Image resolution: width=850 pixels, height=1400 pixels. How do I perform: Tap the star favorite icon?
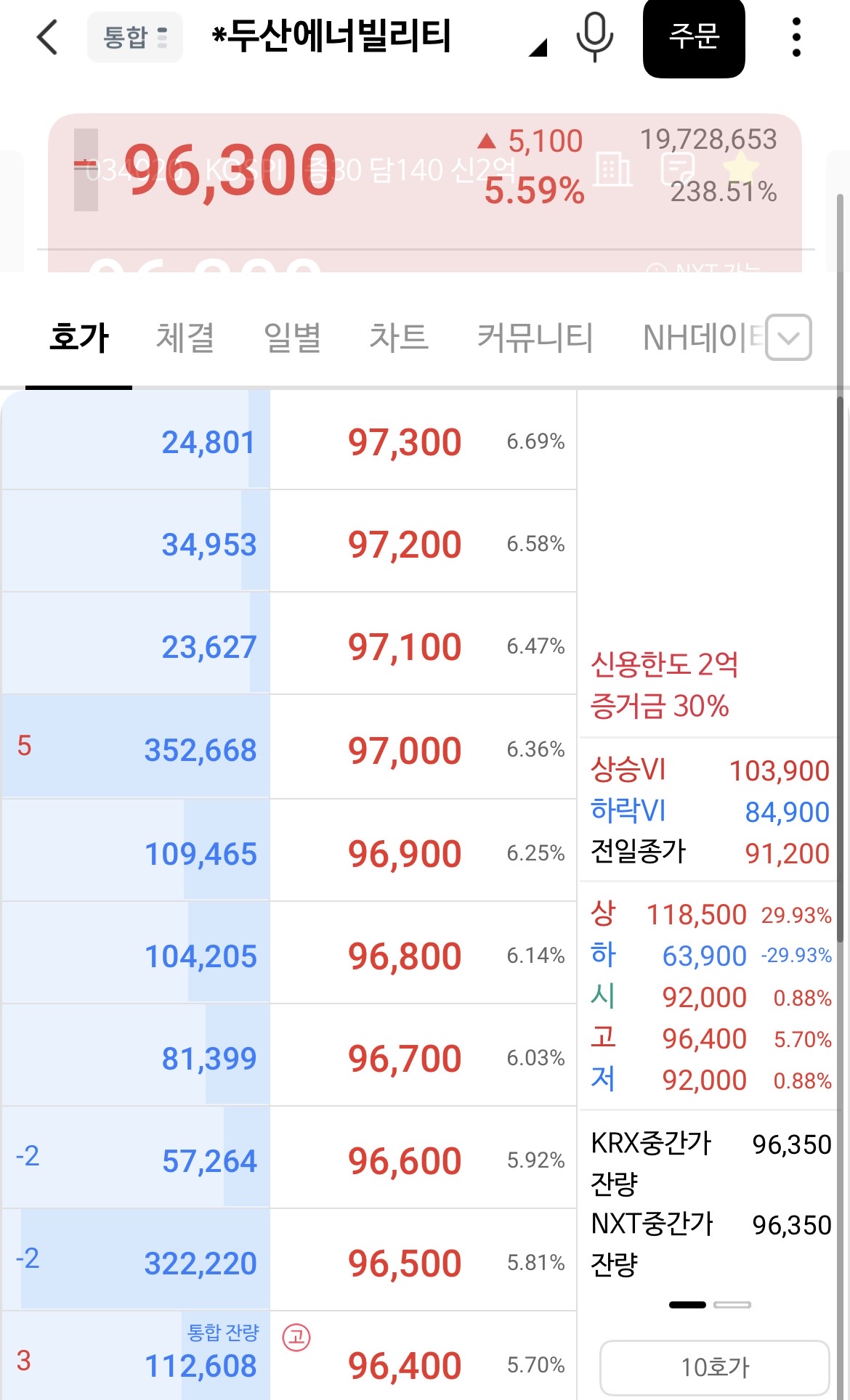click(x=740, y=167)
